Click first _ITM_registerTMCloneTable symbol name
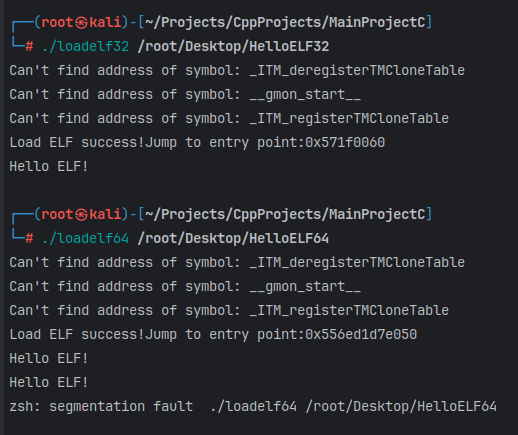The image size is (518, 435). click(349, 119)
